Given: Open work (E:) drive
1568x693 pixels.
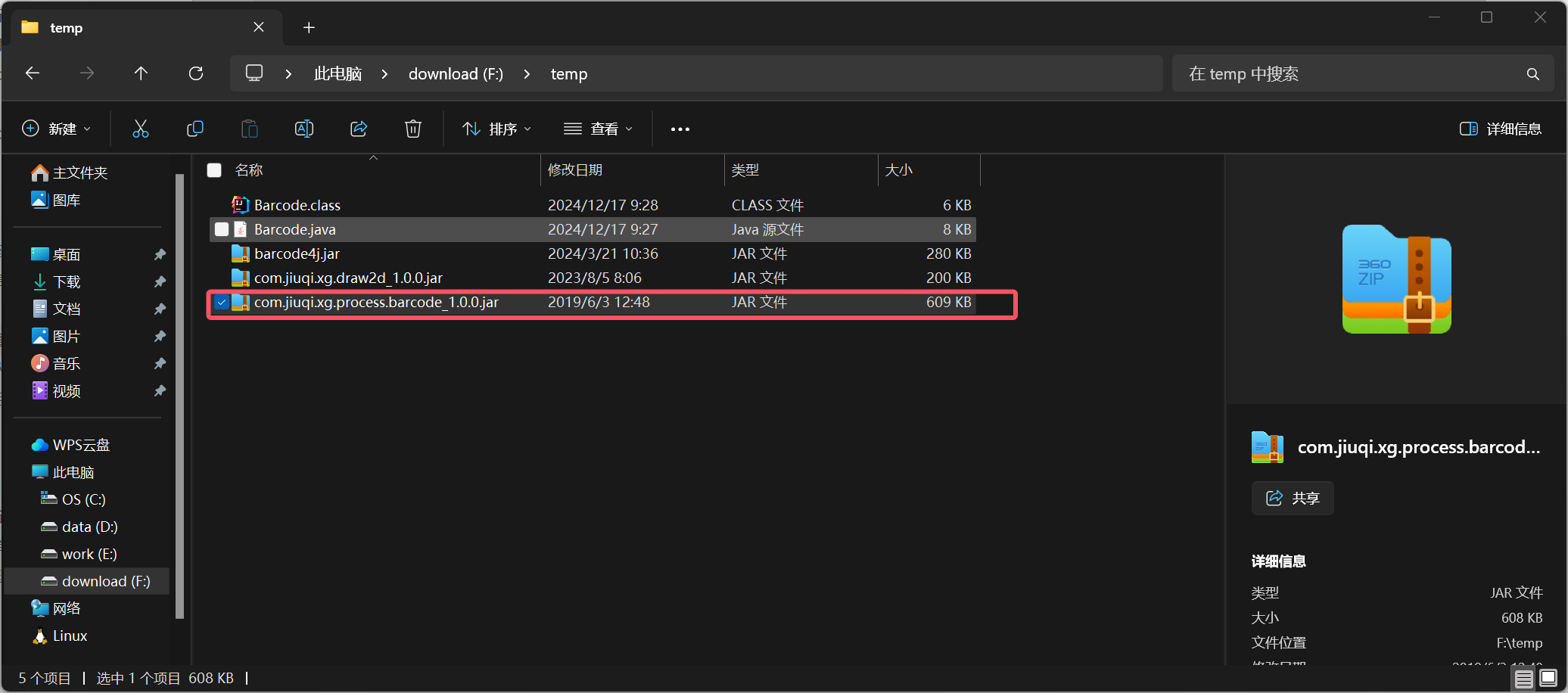Looking at the screenshot, I should (79, 554).
